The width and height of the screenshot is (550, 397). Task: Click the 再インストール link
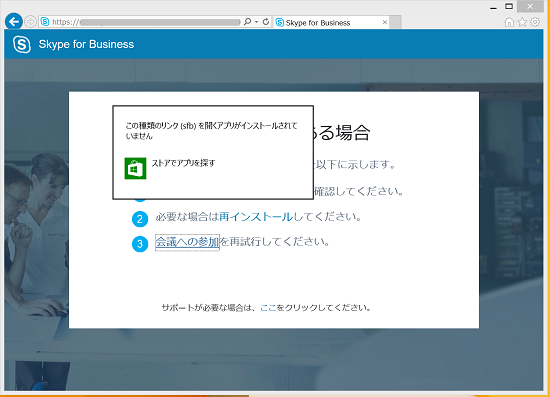(256, 217)
